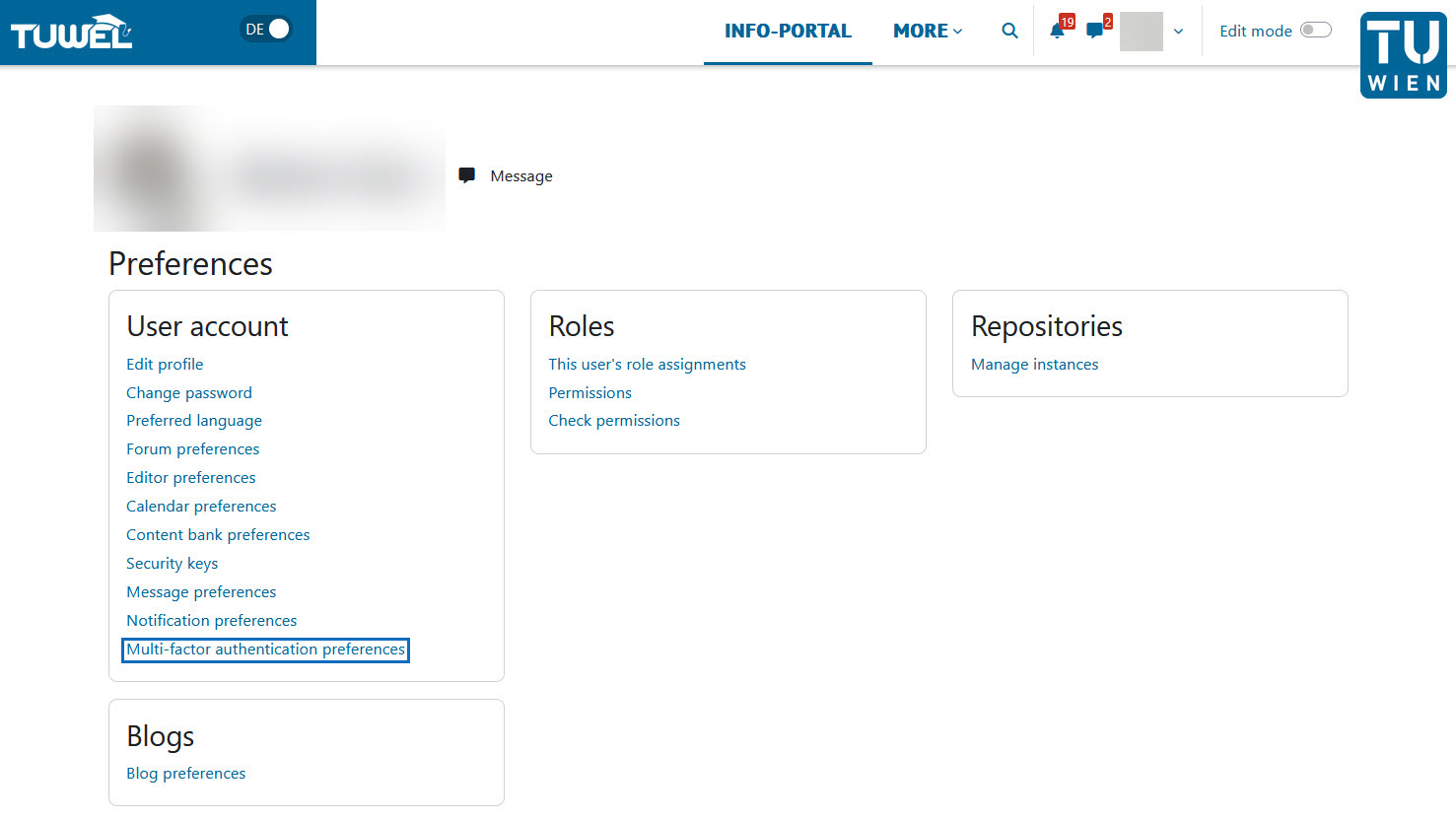Select Notification preferences link
This screenshot has height=820, width=1456.
[211, 620]
